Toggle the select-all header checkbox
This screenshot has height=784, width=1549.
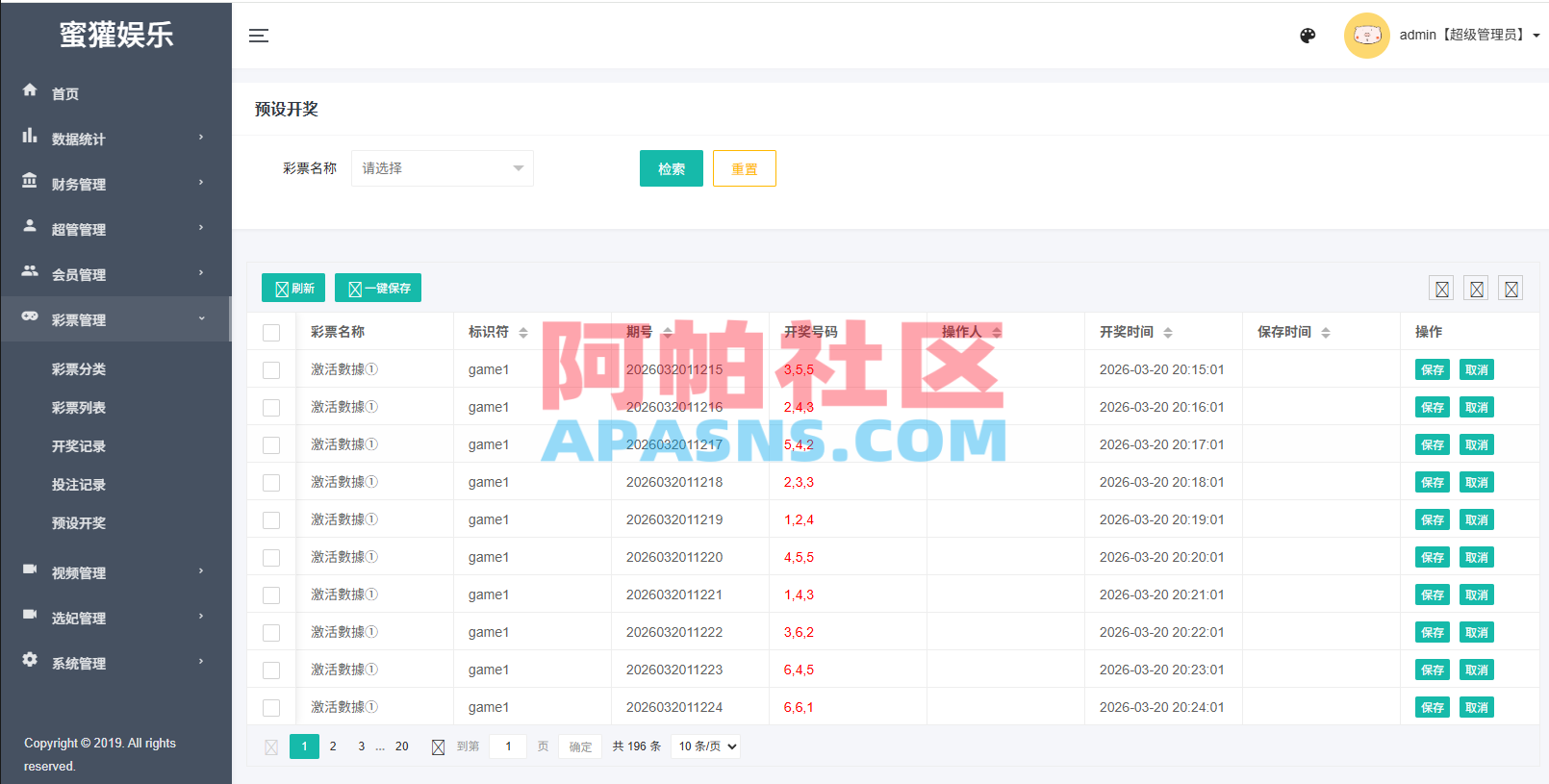pos(271,333)
